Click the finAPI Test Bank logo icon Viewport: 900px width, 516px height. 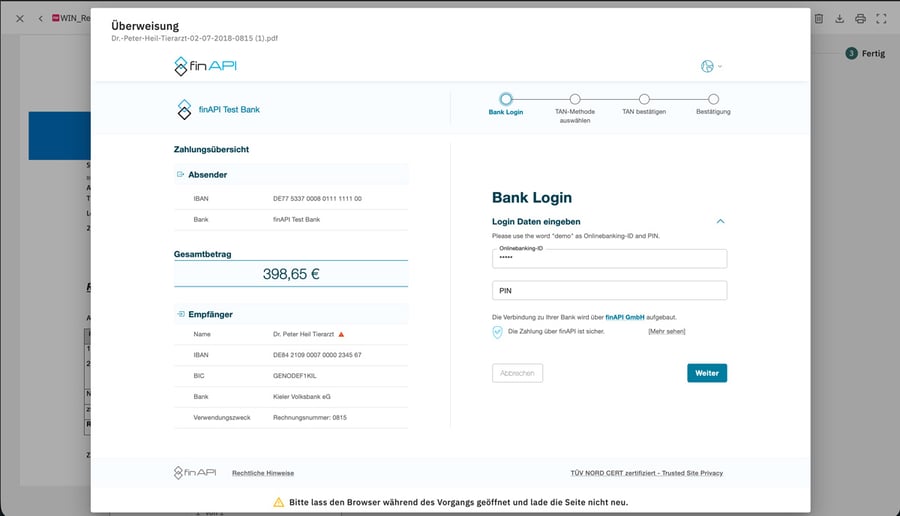coord(184,109)
